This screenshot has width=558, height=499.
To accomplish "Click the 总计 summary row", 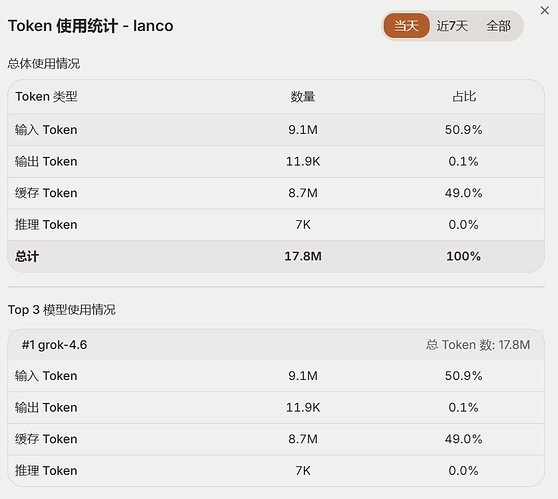I will click(276, 256).
